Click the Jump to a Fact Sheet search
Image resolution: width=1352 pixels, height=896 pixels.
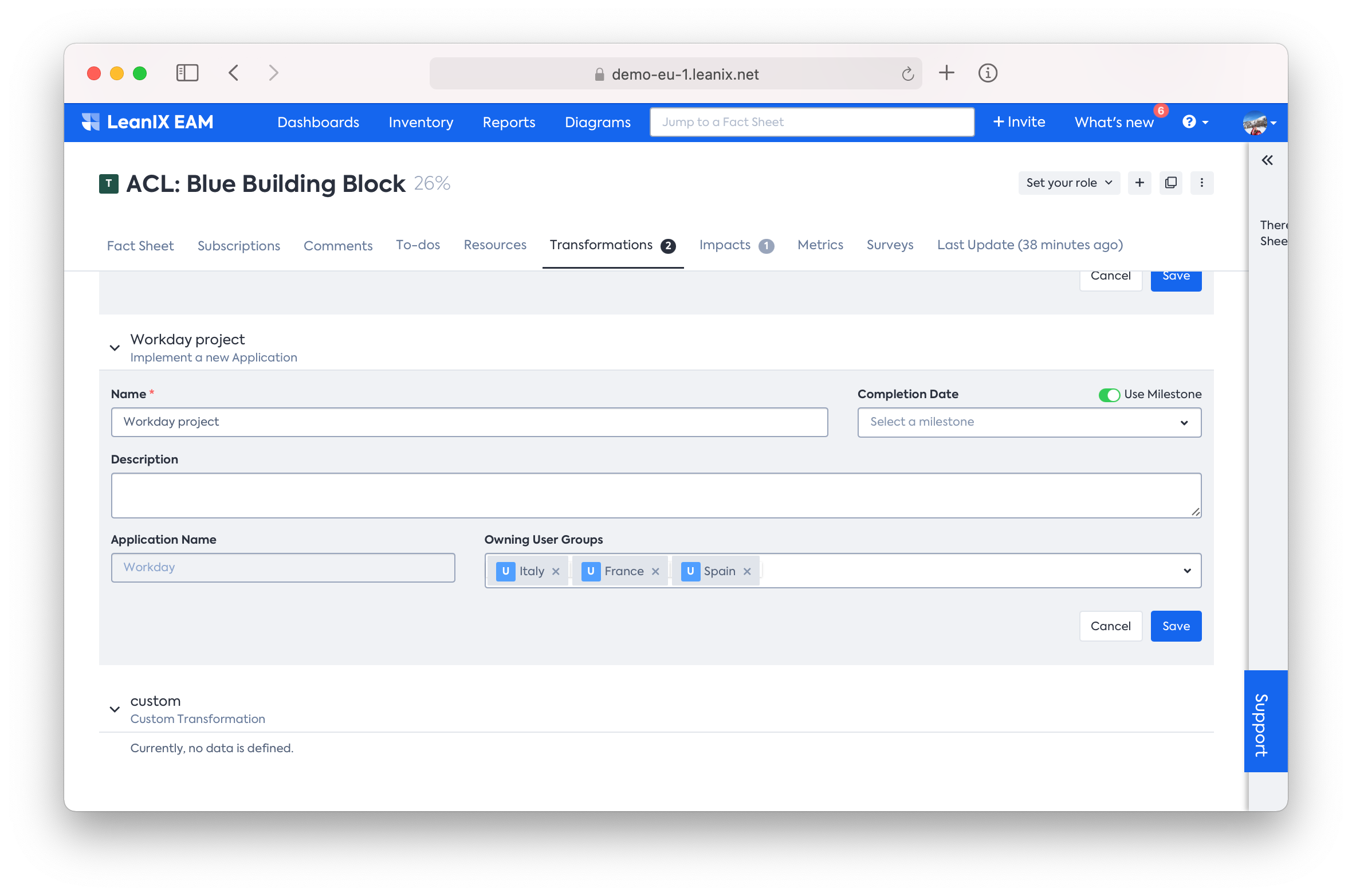(x=812, y=122)
